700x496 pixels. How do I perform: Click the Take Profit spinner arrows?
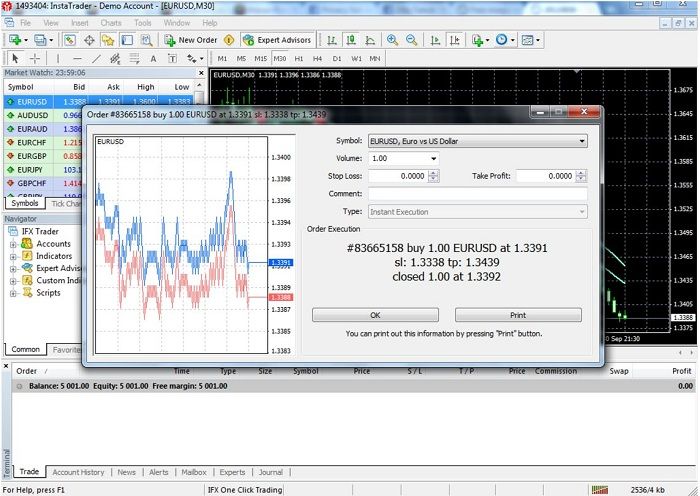(x=580, y=176)
